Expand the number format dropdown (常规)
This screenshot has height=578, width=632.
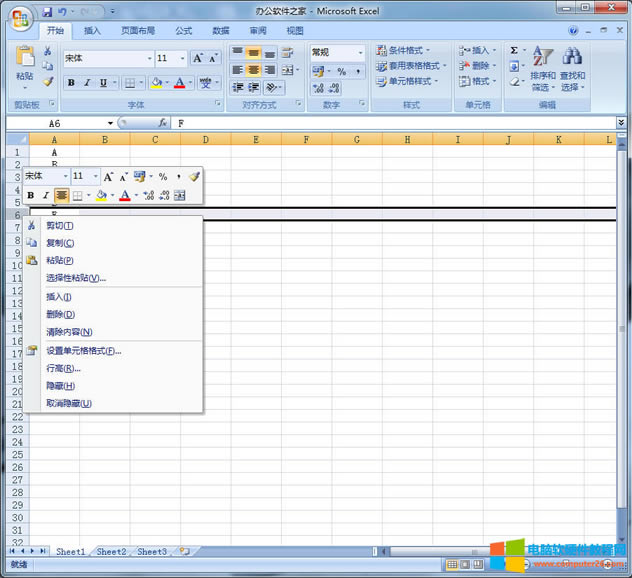[x=361, y=52]
